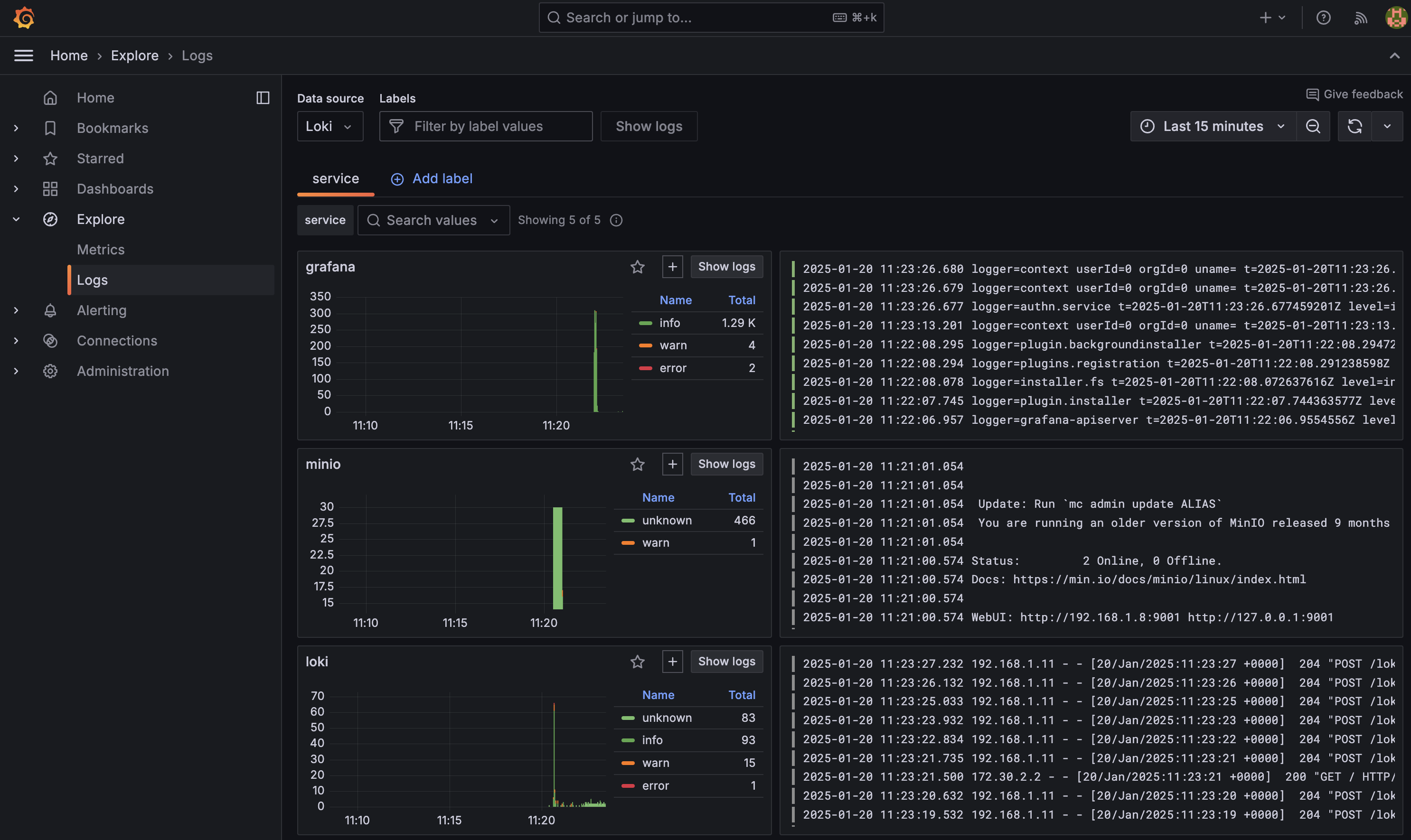Click the info icon next to Showing 5 of 5
Screen dimensions: 1411x840
616,220
